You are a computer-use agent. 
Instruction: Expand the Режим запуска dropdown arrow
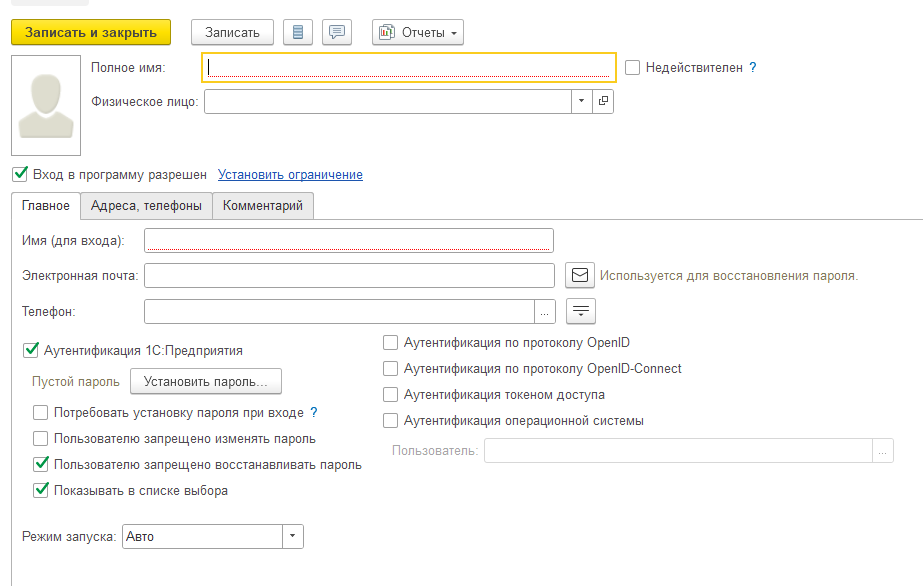[x=293, y=537]
